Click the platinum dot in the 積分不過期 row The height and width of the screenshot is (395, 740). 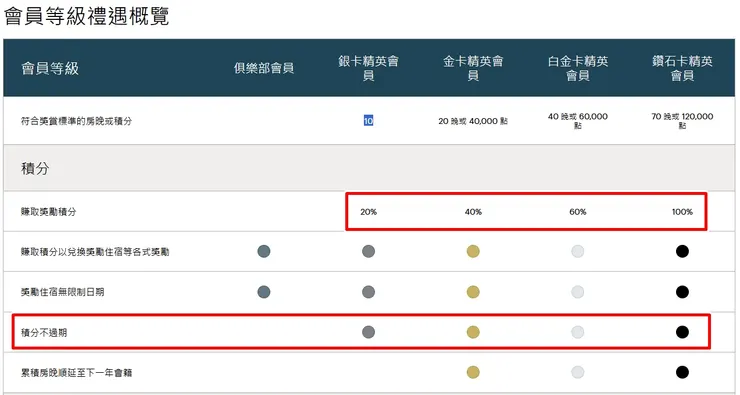tap(578, 332)
